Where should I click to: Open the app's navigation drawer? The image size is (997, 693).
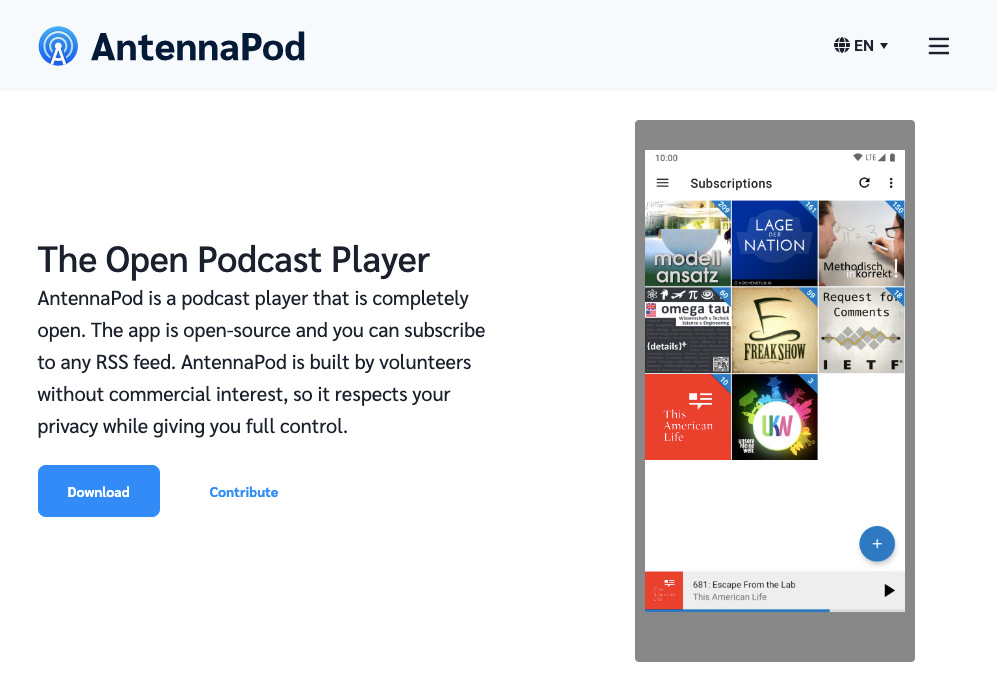tap(663, 183)
